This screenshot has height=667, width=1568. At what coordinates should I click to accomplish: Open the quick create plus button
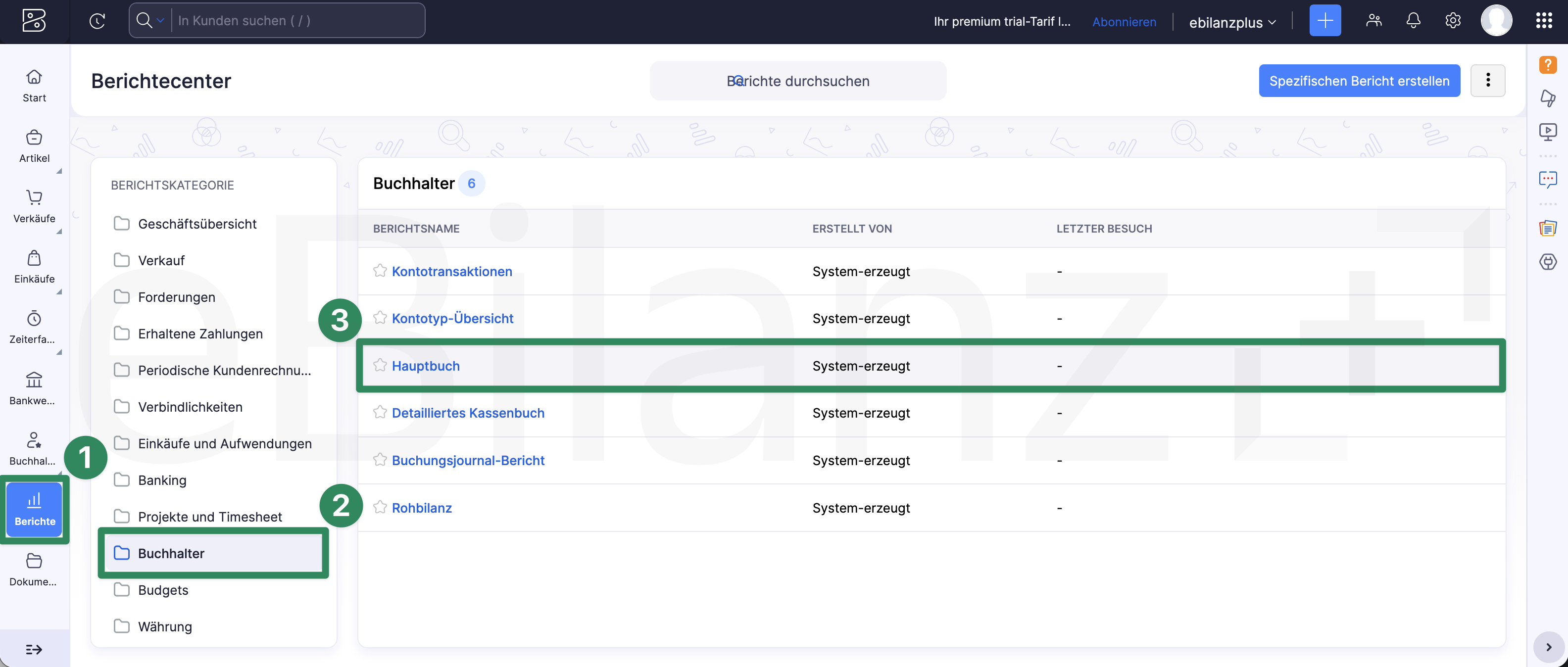pos(1324,21)
